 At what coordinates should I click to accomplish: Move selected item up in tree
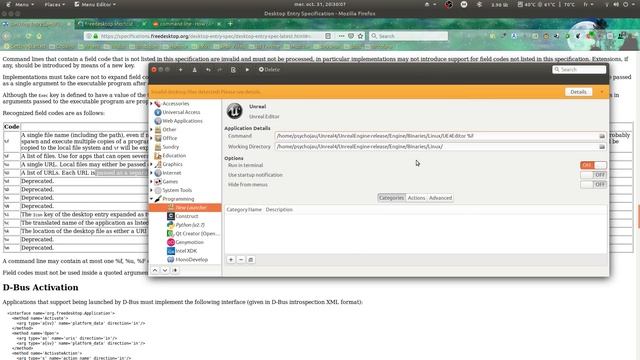[155, 270]
